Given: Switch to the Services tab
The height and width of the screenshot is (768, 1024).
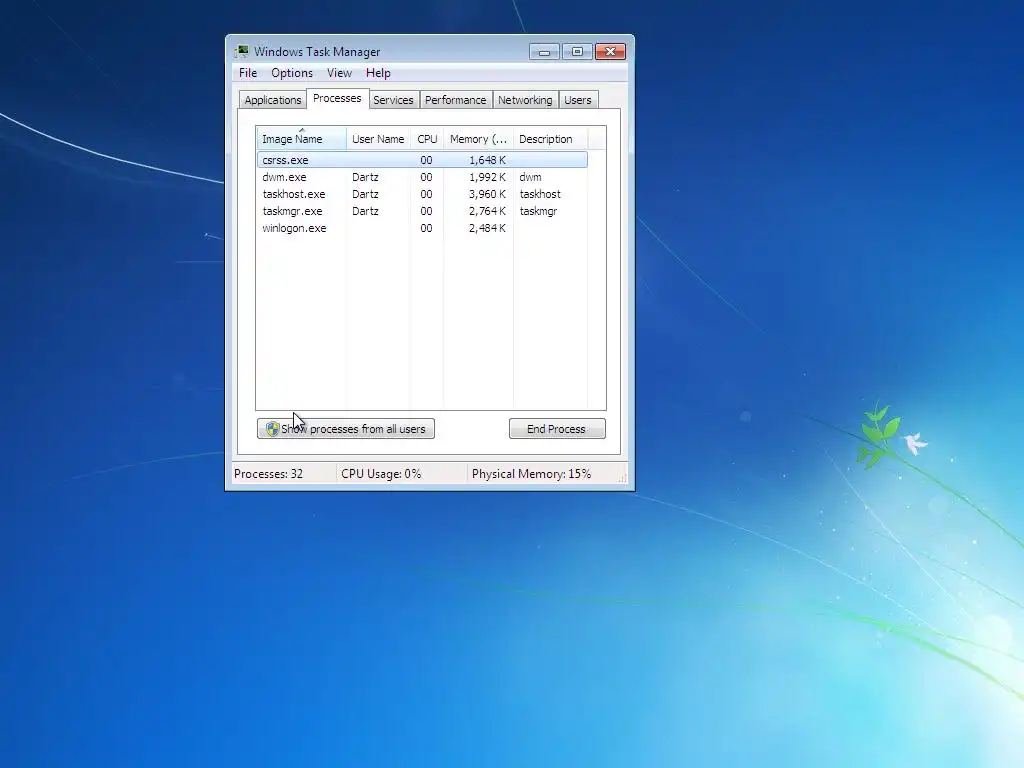Looking at the screenshot, I should pyautogui.click(x=393, y=100).
